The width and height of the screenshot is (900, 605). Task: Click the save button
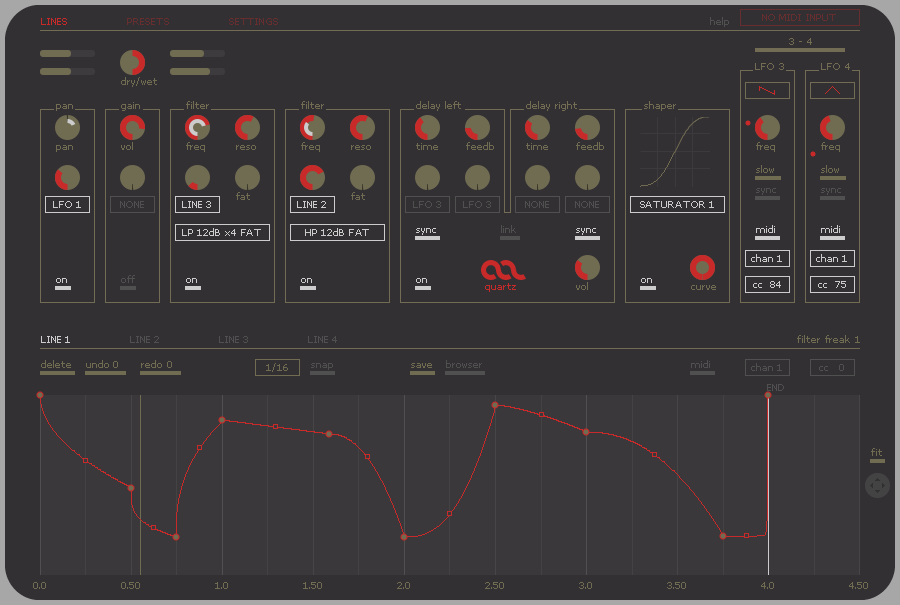coord(422,366)
